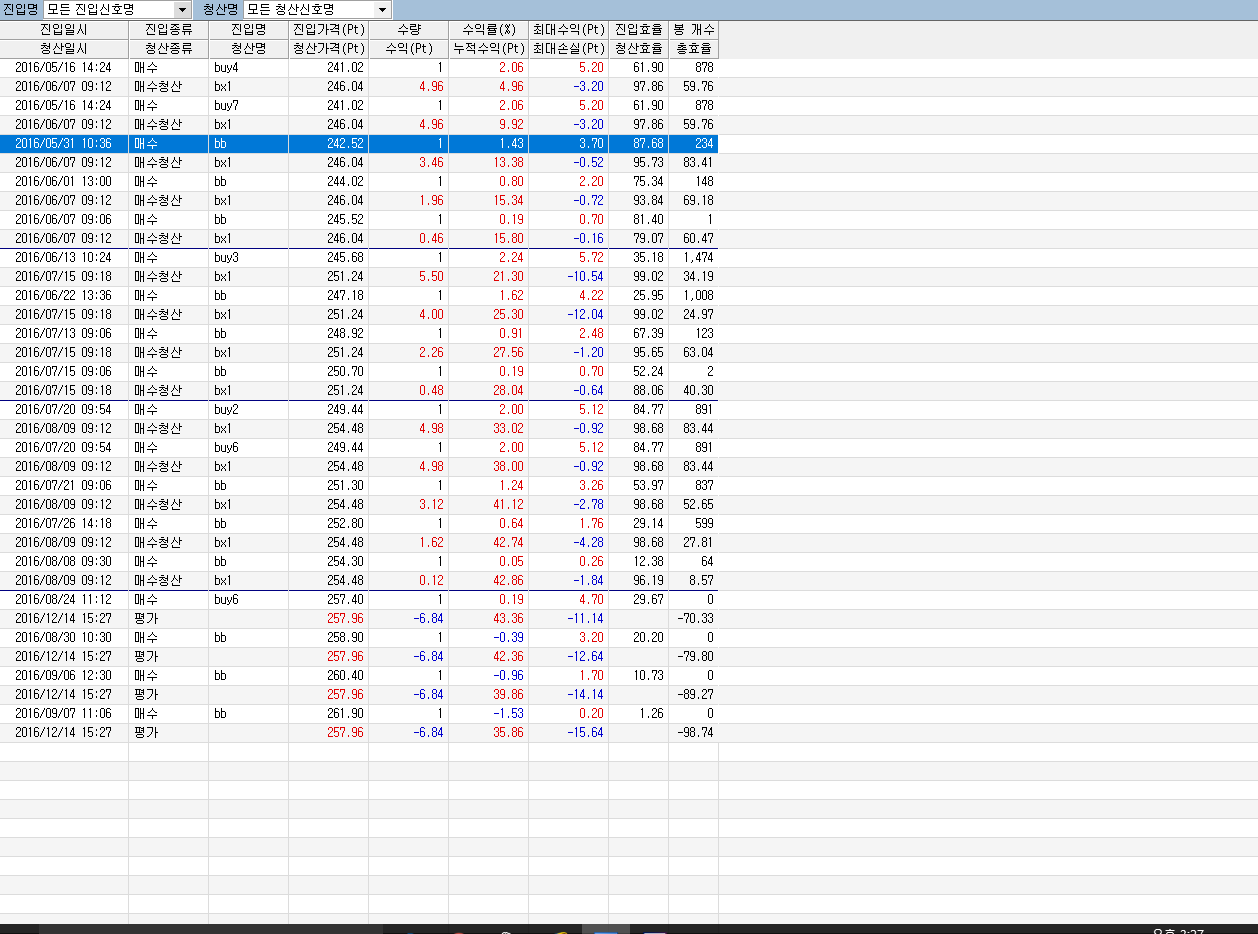Click the 총효율 column header
The height and width of the screenshot is (934, 1258).
(x=693, y=48)
